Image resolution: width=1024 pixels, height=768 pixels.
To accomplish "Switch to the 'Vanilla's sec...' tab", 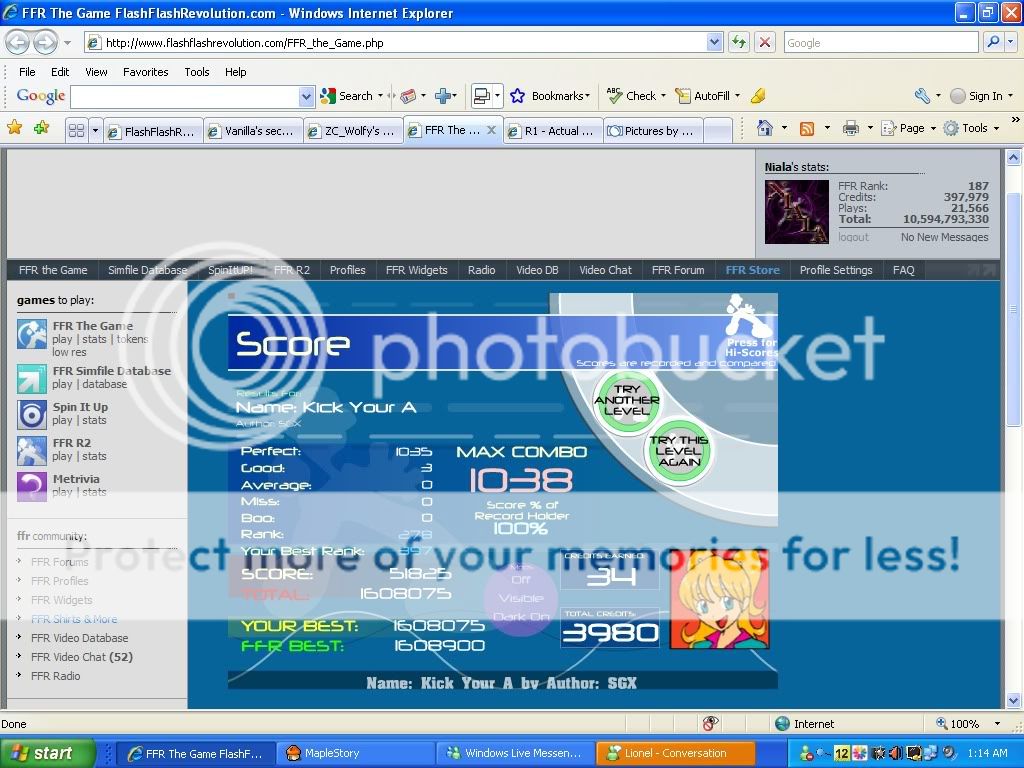I will click(252, 131).
